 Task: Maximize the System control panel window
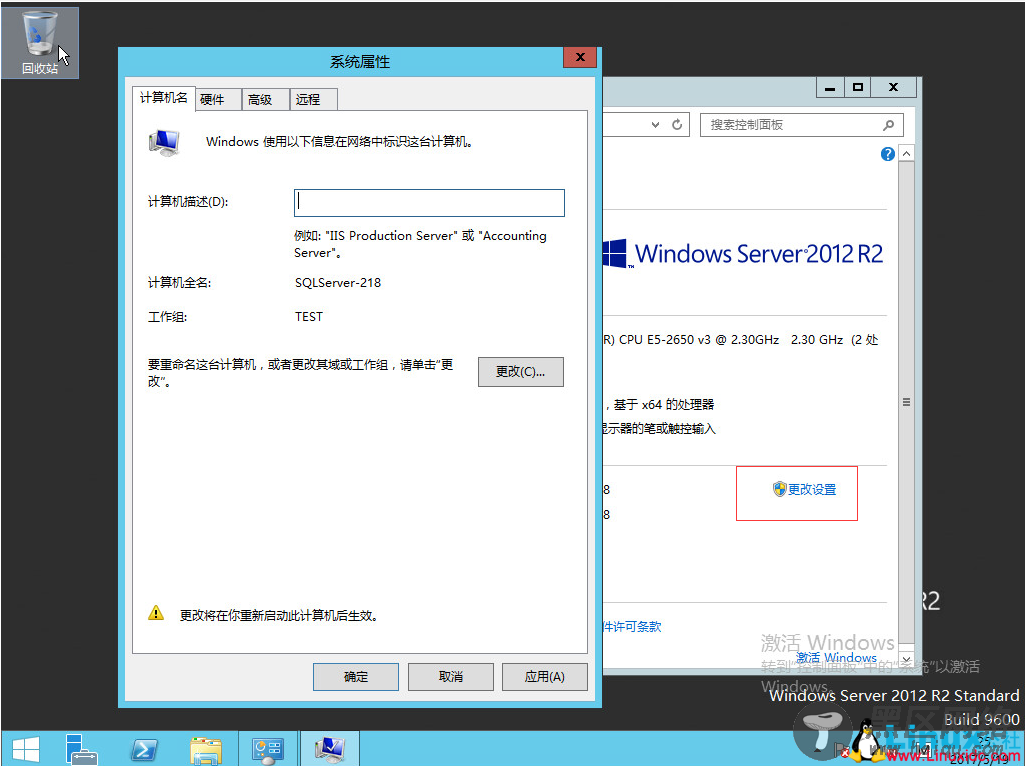tap(858, 88)
